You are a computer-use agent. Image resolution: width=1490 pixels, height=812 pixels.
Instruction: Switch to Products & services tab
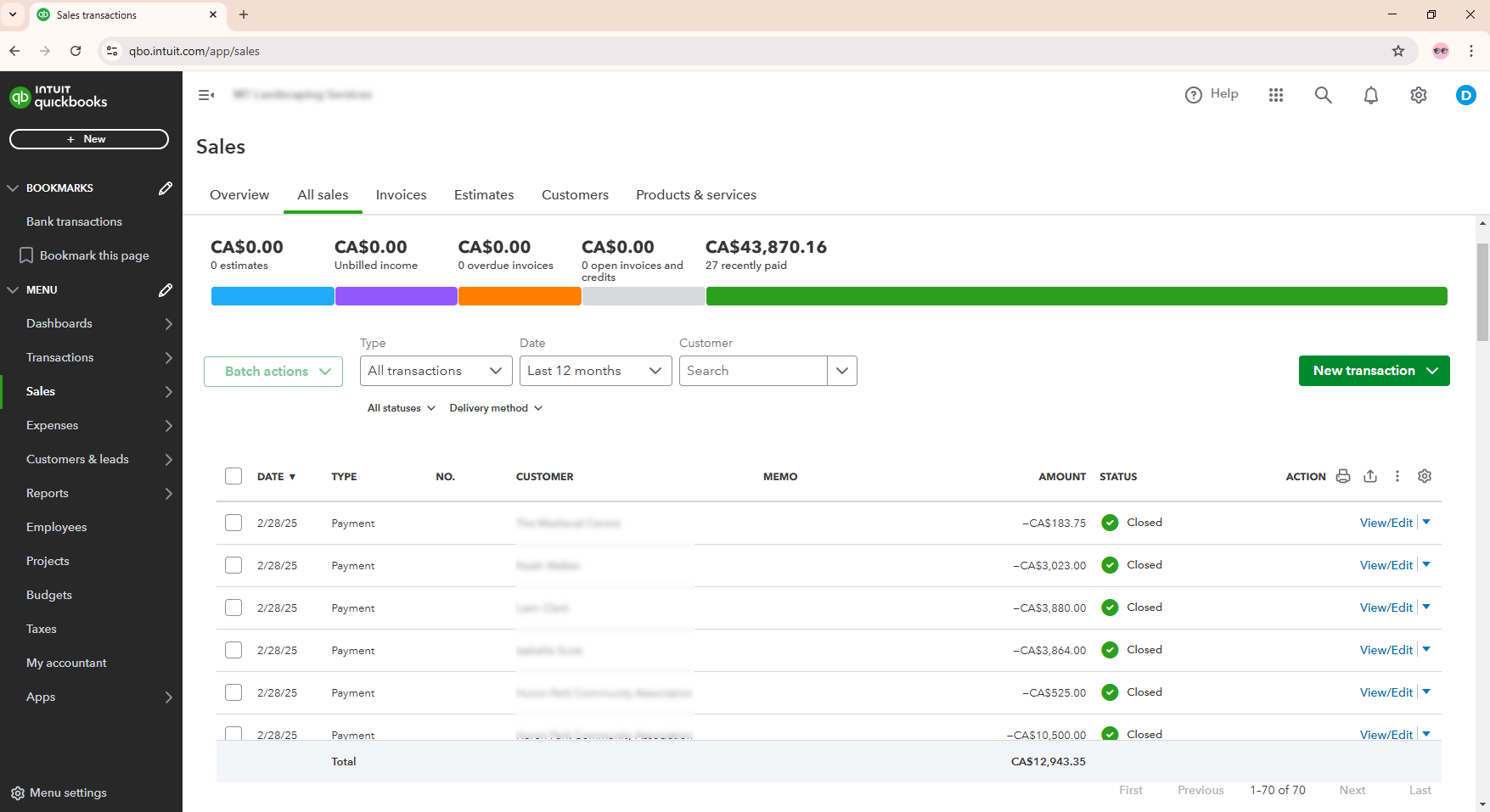[696, 195]
